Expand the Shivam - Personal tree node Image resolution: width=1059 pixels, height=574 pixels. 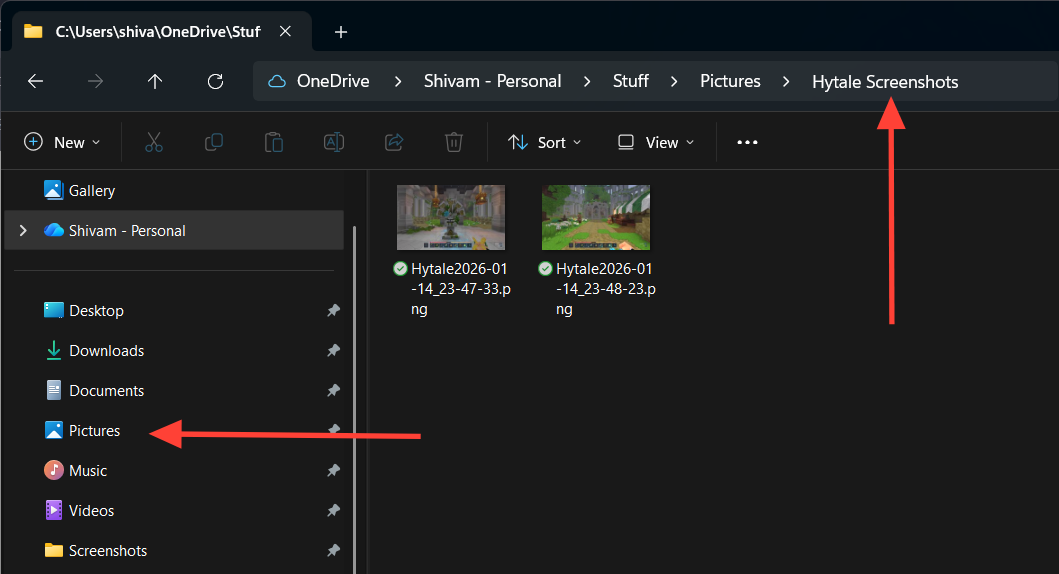point(23,231)
